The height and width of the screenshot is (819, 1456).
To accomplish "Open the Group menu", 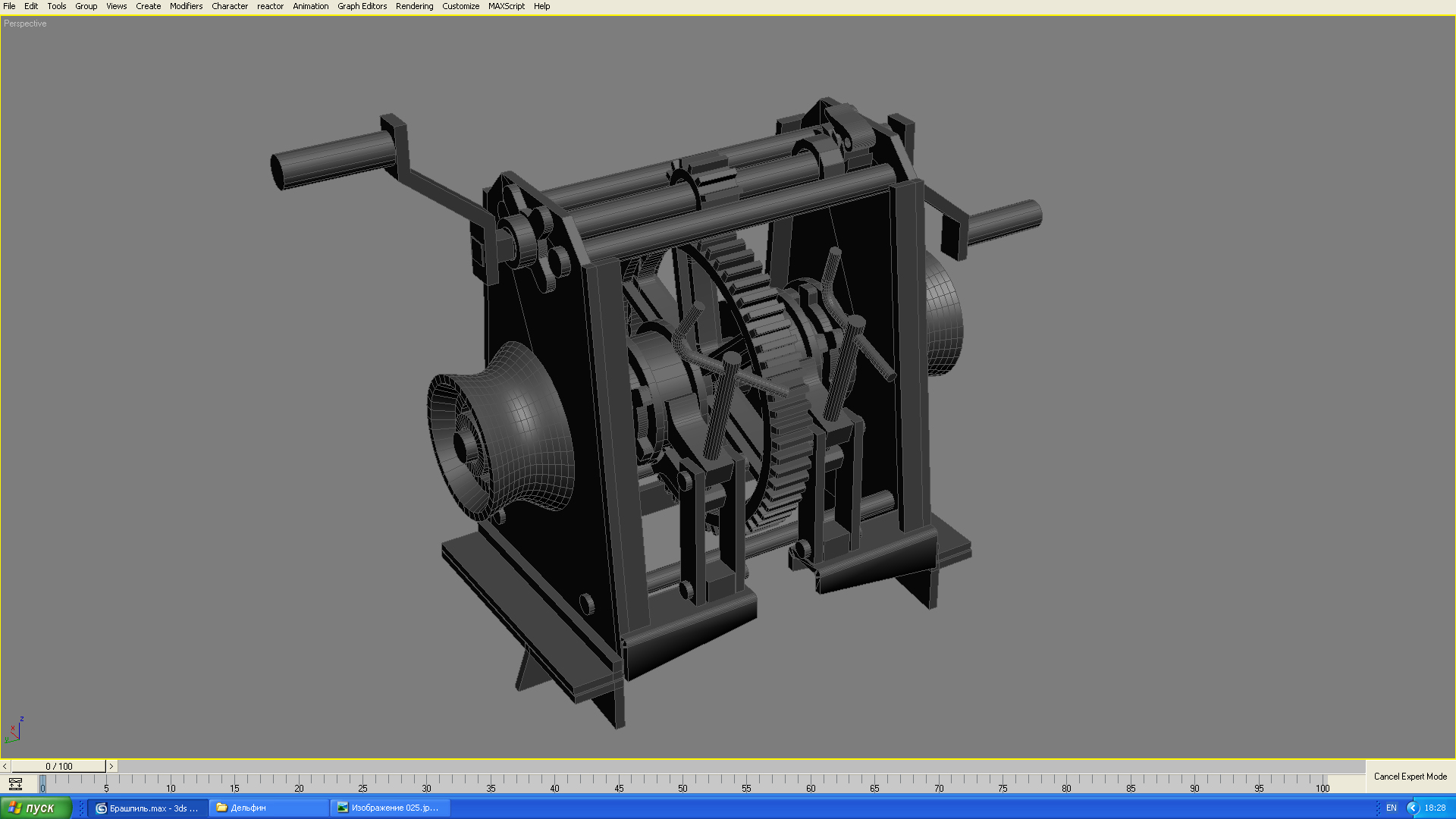I will (x=86, y=6).
